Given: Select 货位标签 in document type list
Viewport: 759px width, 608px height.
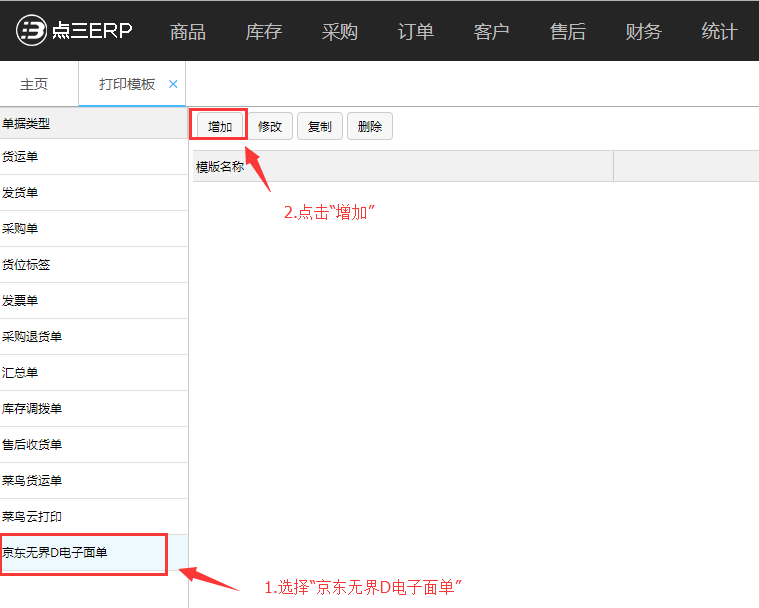Looking at the screenshot, I should pyautogui.click(x=94, y=265).
